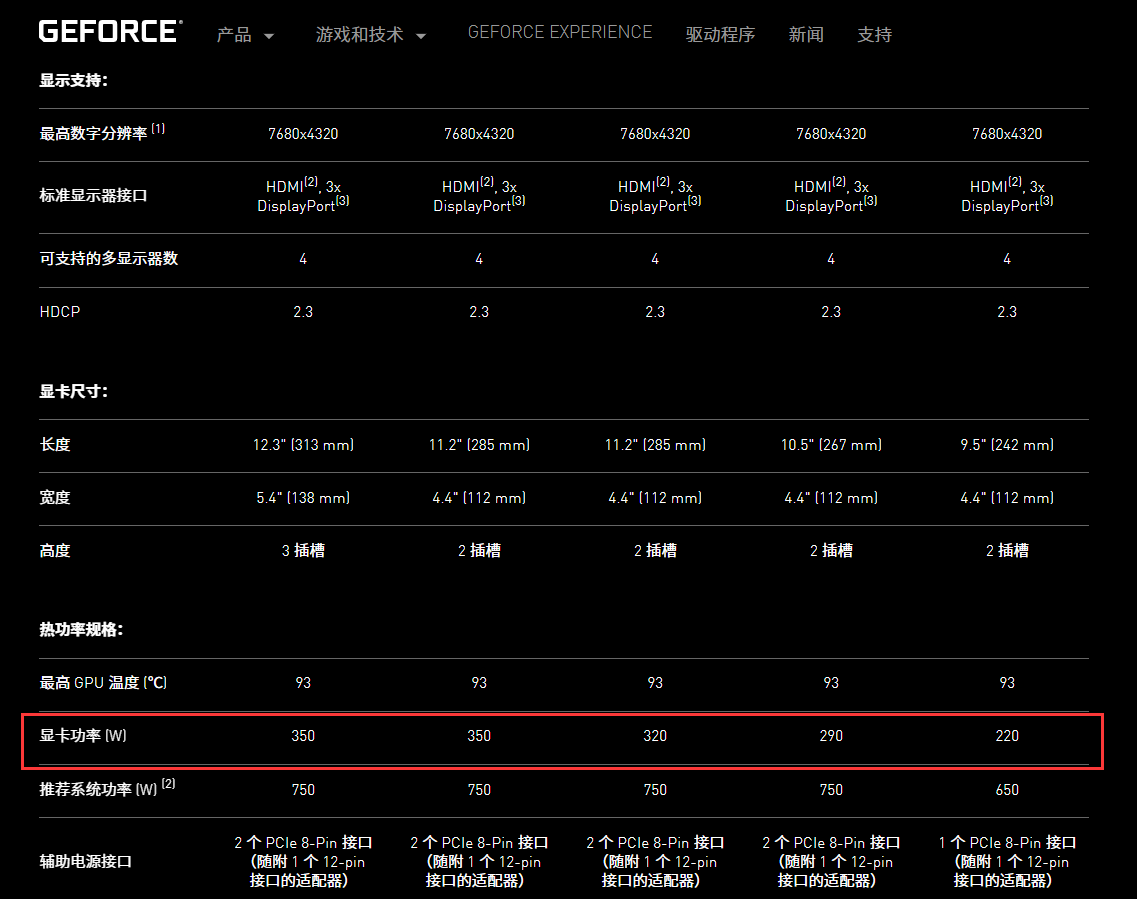Expand the 游戏和技术 dropdown arrow
Viewport: 1137px width, 899px height.
click(421, 36)
